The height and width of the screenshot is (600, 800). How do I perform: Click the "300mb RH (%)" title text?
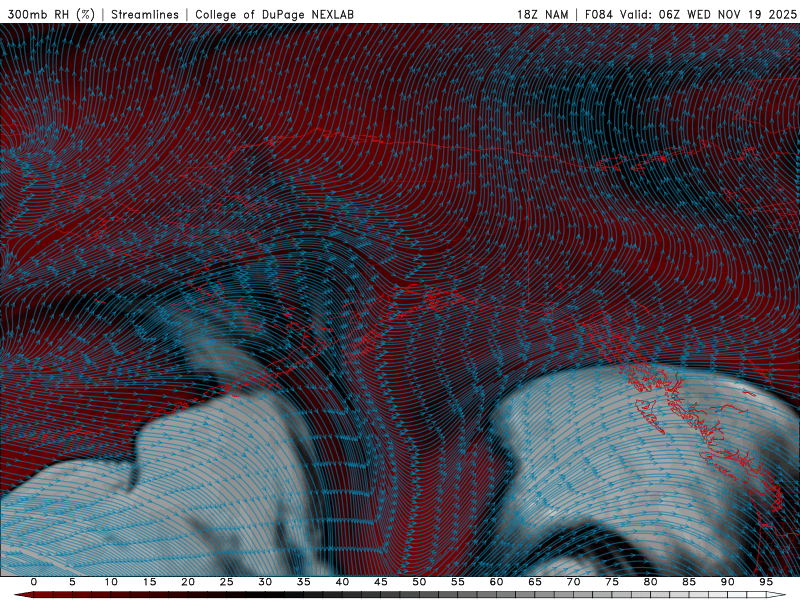coord(51,14)
